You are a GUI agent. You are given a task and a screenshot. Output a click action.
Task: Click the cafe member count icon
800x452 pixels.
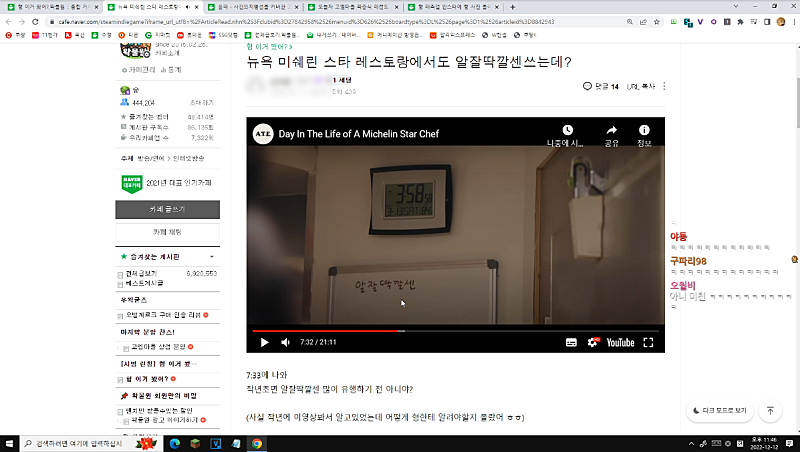click(124, 102)
